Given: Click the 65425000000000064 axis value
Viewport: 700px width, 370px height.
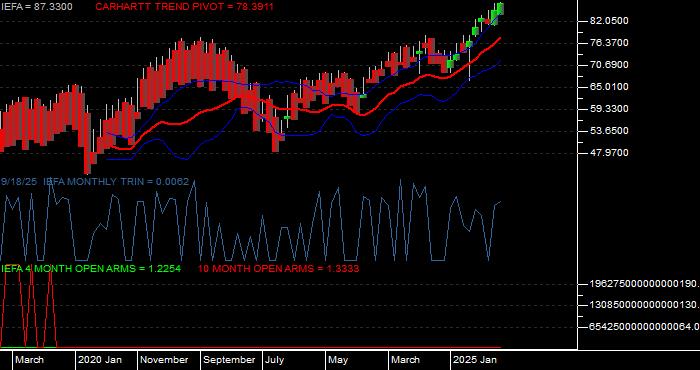Looking at the screenshot, I should click(644, 328).
